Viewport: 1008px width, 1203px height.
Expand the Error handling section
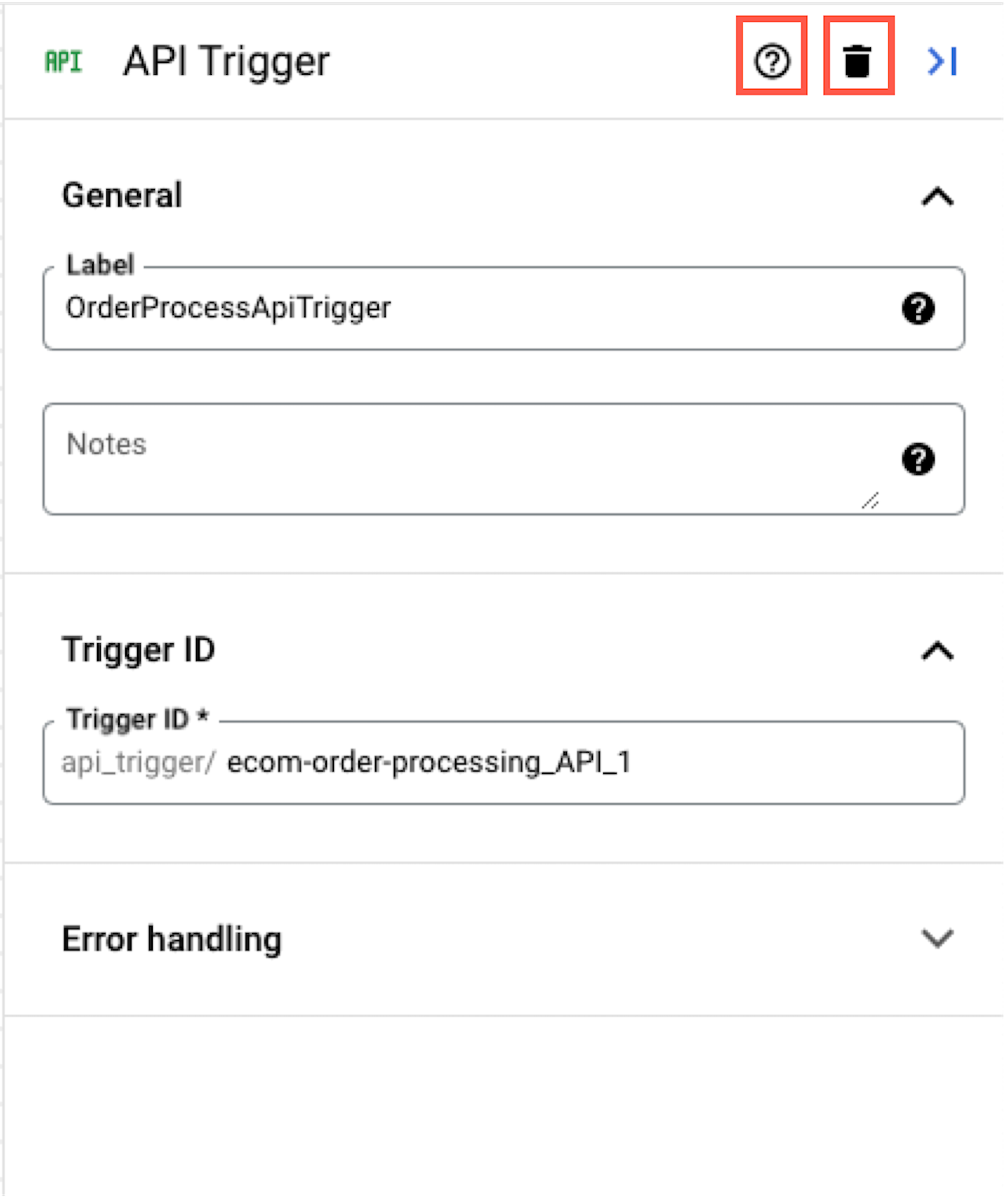(936, 939)
